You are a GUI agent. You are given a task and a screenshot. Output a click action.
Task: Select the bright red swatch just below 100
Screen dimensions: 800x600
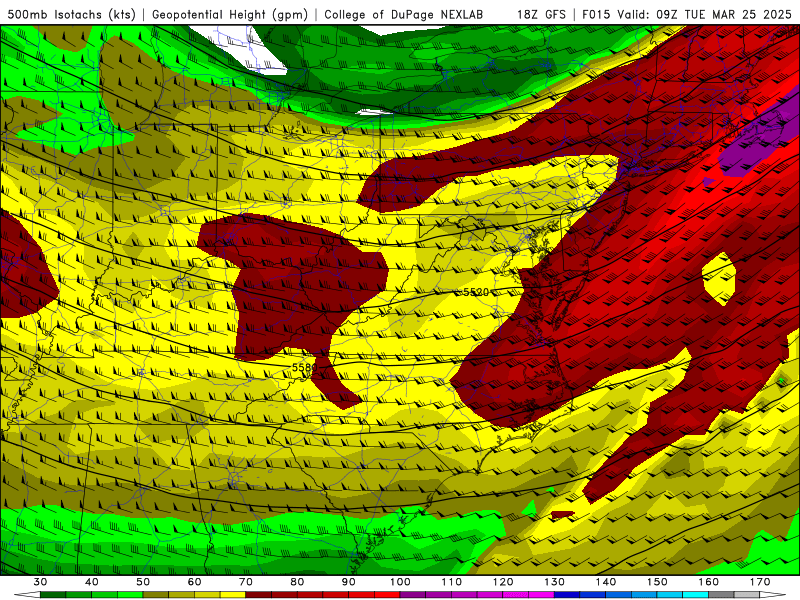(x=387, y=595)
